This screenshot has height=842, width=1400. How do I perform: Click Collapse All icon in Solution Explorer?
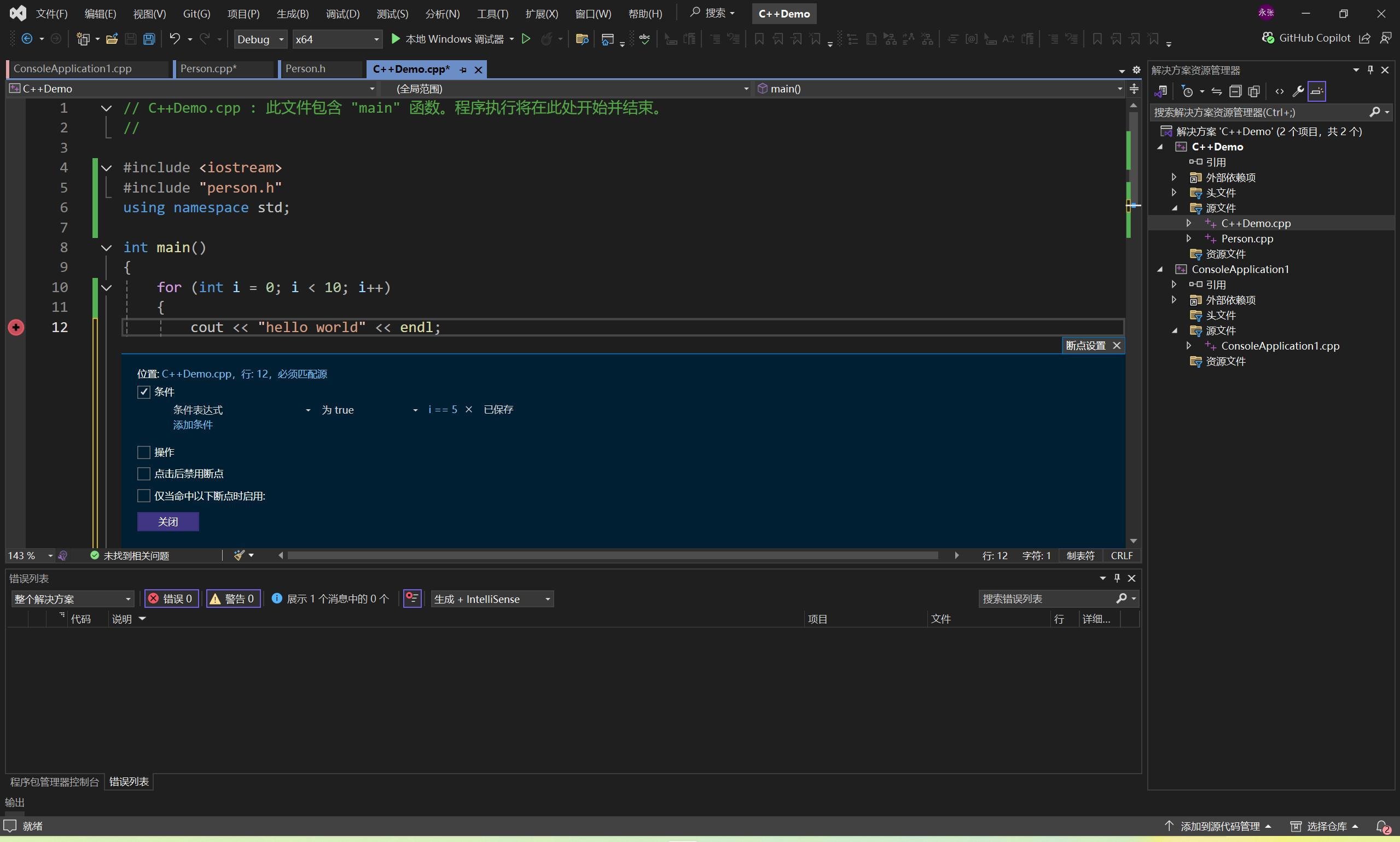point(1235,91)
